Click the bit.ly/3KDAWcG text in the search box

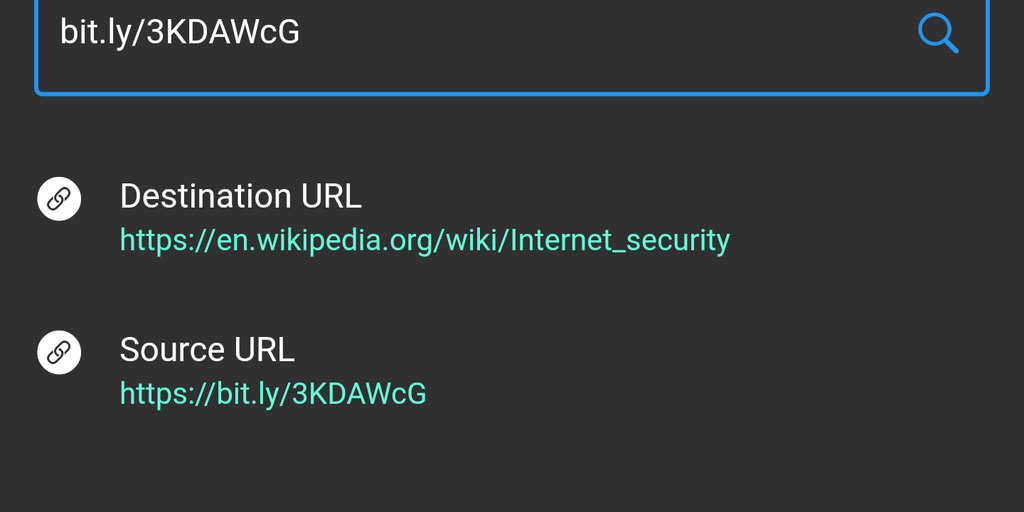point(180,33)
